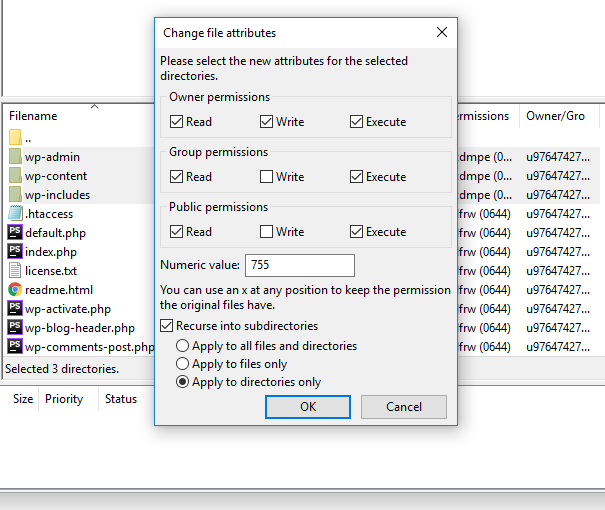
Task: Click the .htaccess notepad file icon
Action: (x=15, y=213)
